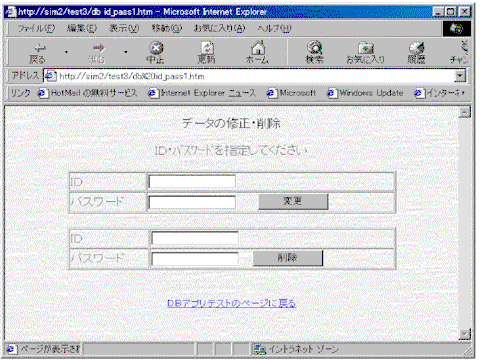
Task: Click the scrollbar up arrow
Action: [x=465, y=112]
